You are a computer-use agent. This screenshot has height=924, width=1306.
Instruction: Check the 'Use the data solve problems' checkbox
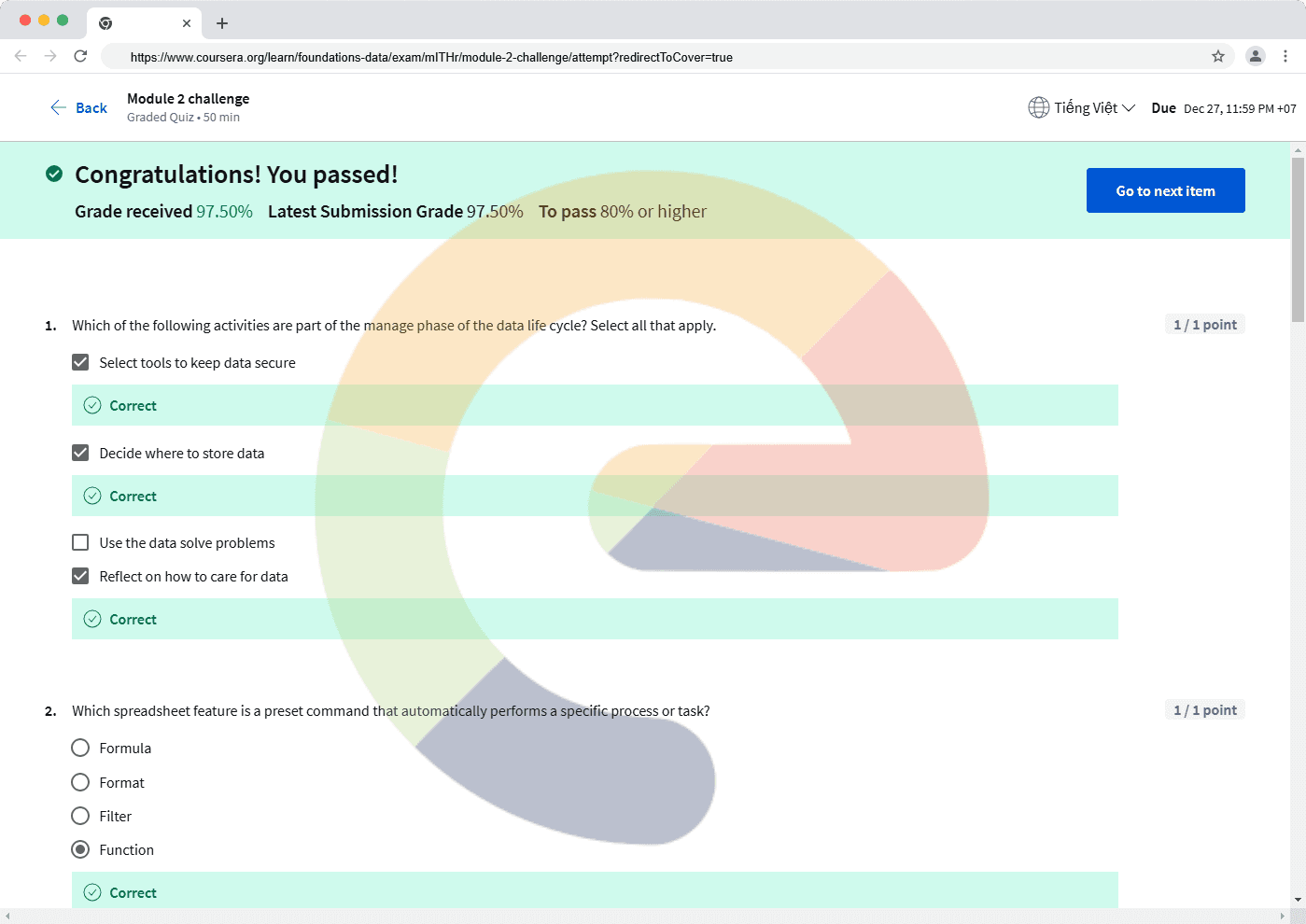pos(80,542)
